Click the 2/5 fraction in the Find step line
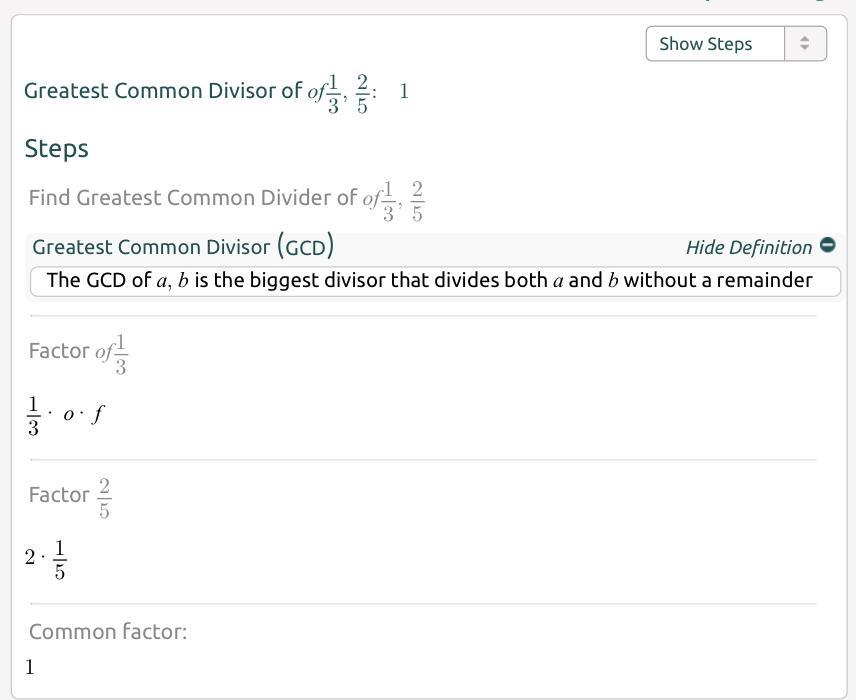This screenshot has width=856, height=700. pyautogui.click(x=417, y=201)
